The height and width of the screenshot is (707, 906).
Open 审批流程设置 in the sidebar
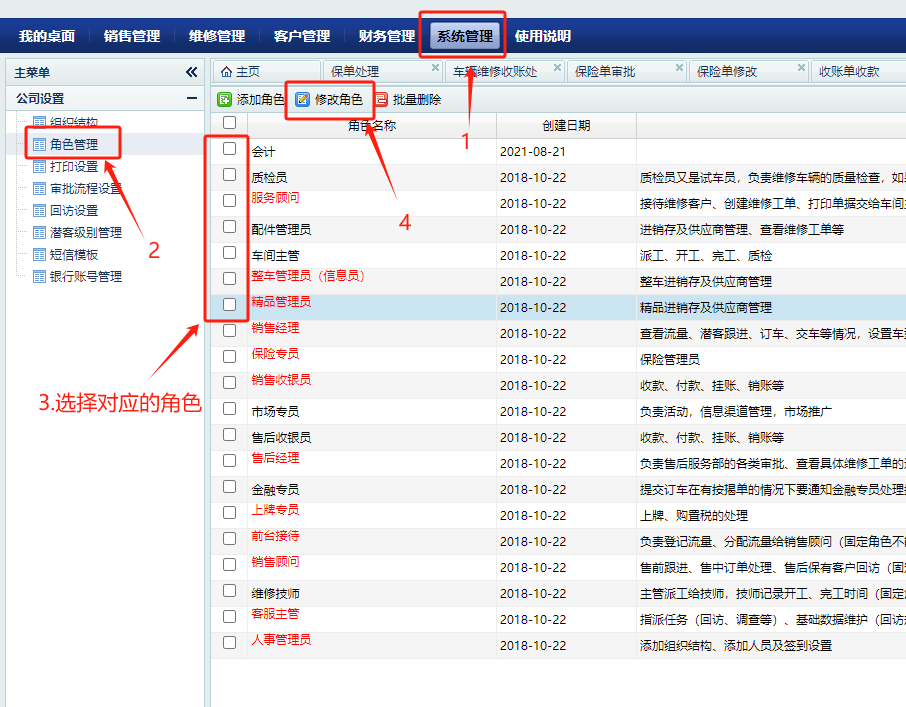click(86, 189)
